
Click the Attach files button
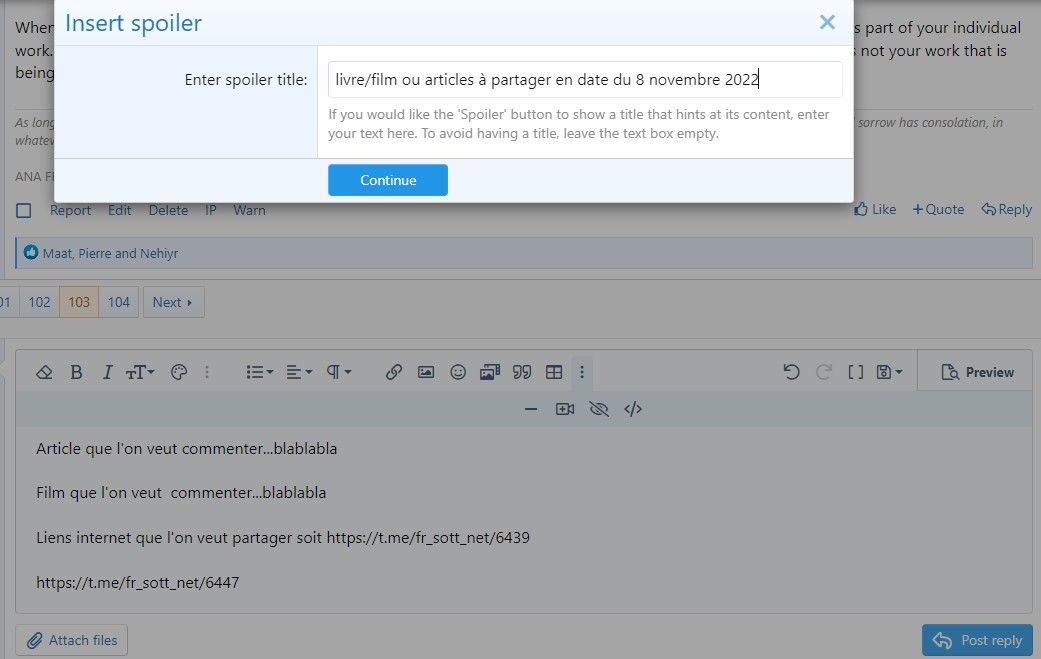click(x=72, y=640)
